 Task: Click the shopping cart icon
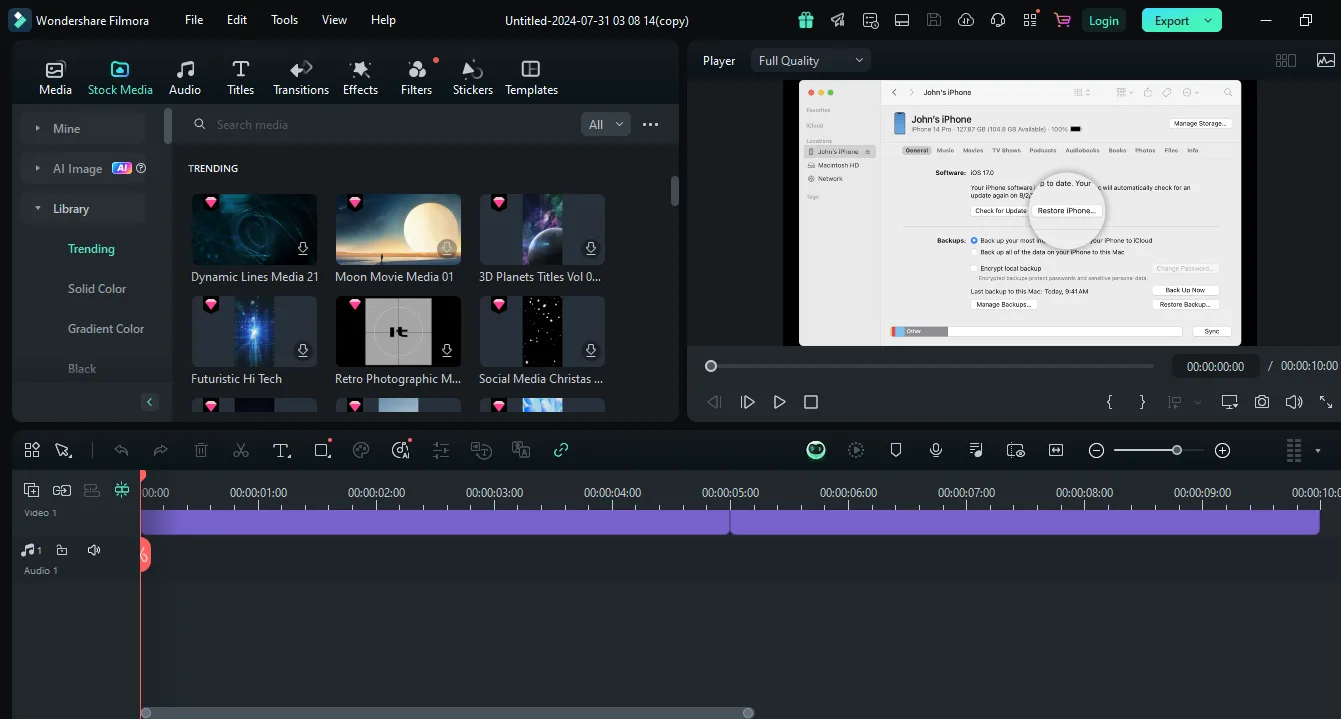[1062, 20]
